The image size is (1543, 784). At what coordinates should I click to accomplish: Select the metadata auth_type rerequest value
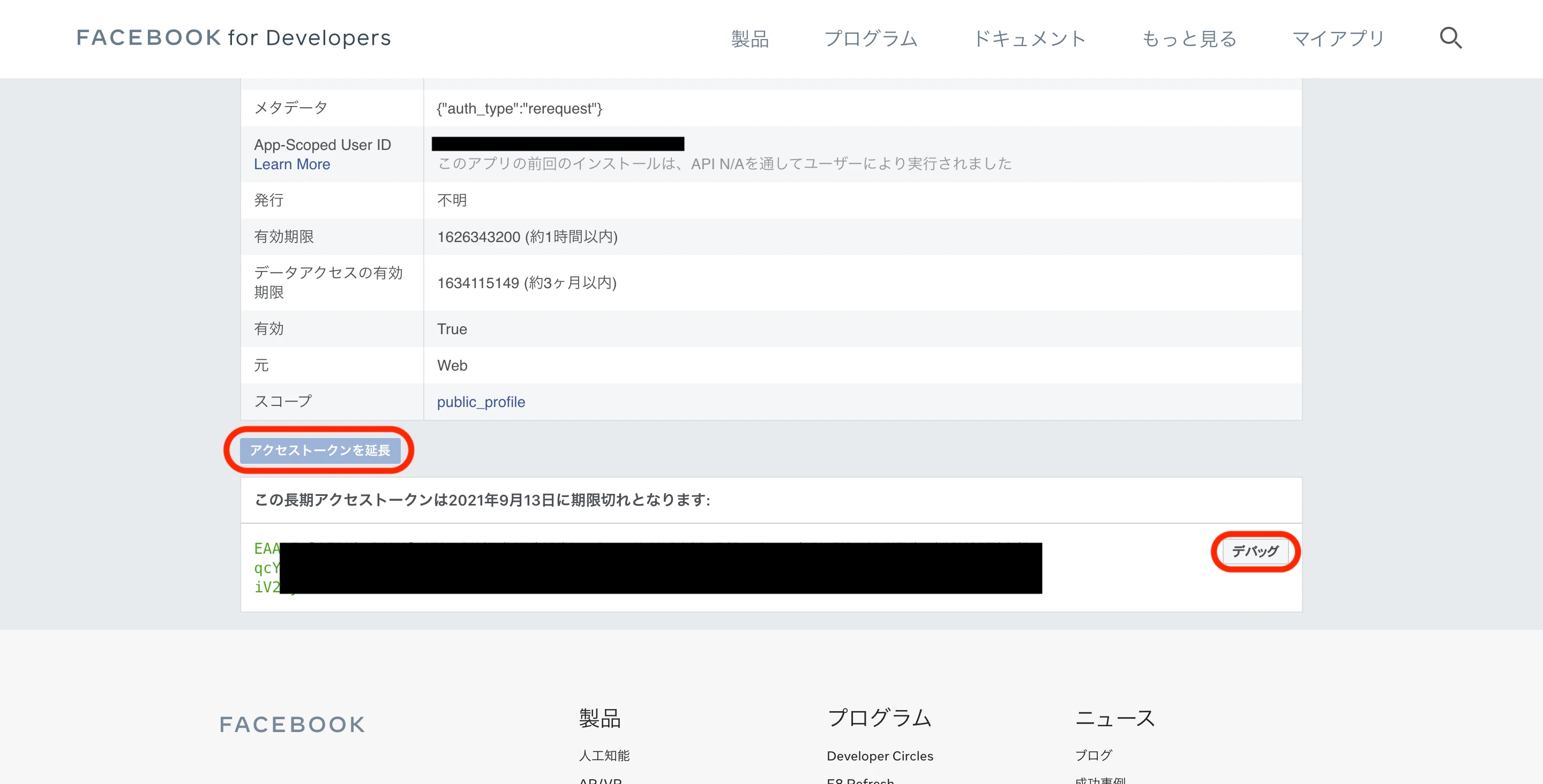(x=519, y=108)
